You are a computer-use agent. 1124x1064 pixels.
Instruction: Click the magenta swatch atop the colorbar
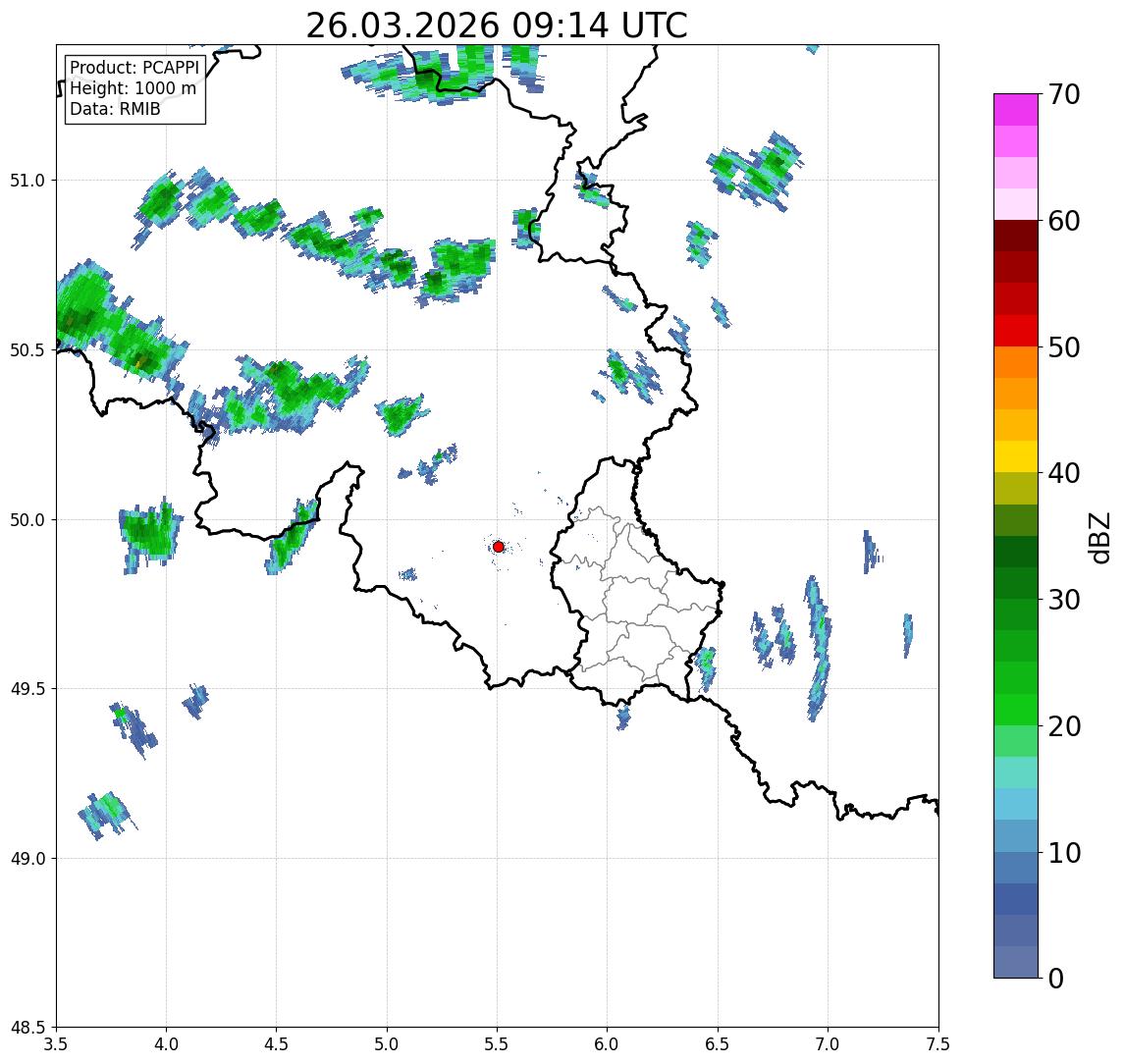1016,110
